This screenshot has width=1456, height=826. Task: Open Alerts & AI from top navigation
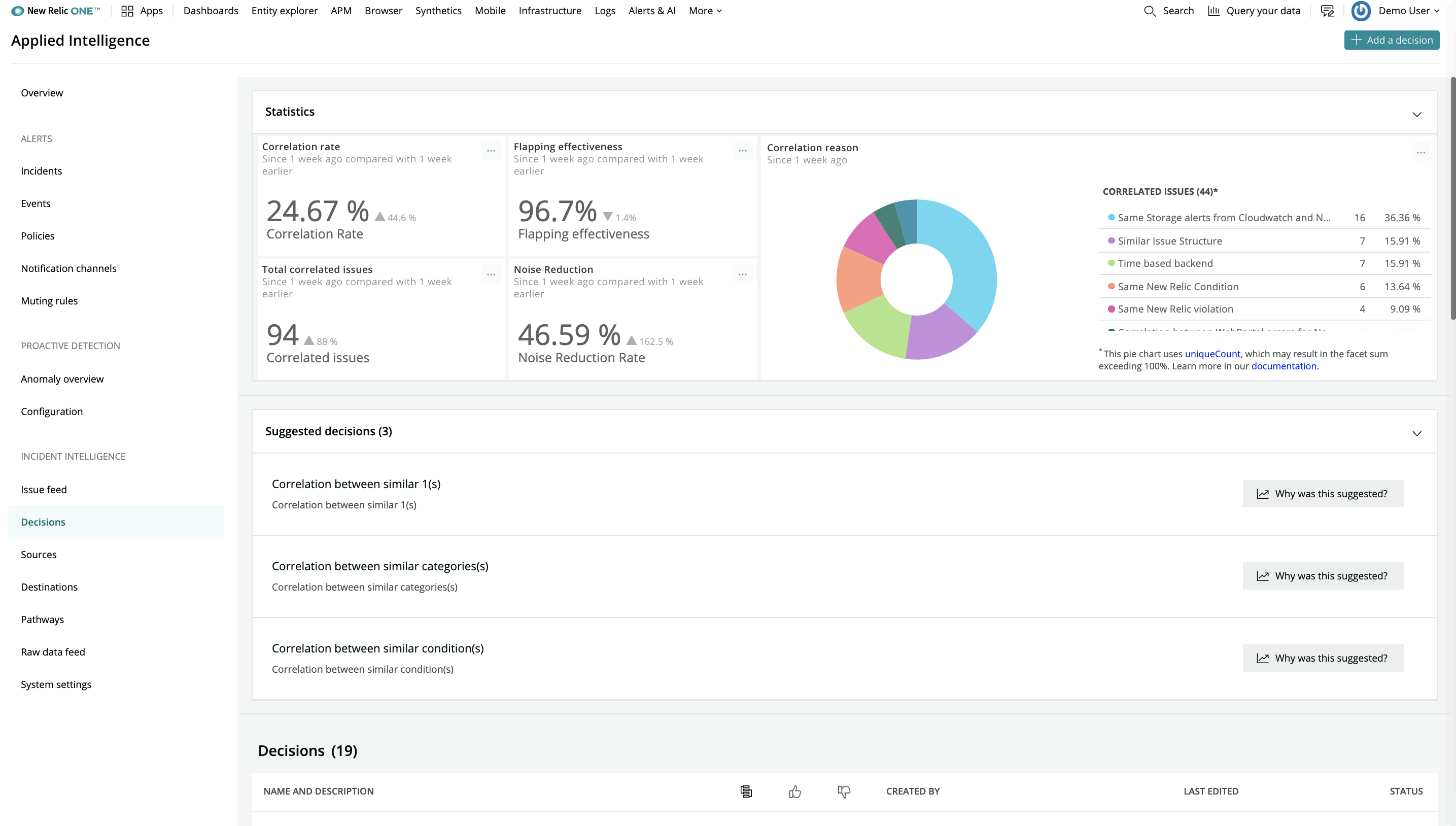652,11
